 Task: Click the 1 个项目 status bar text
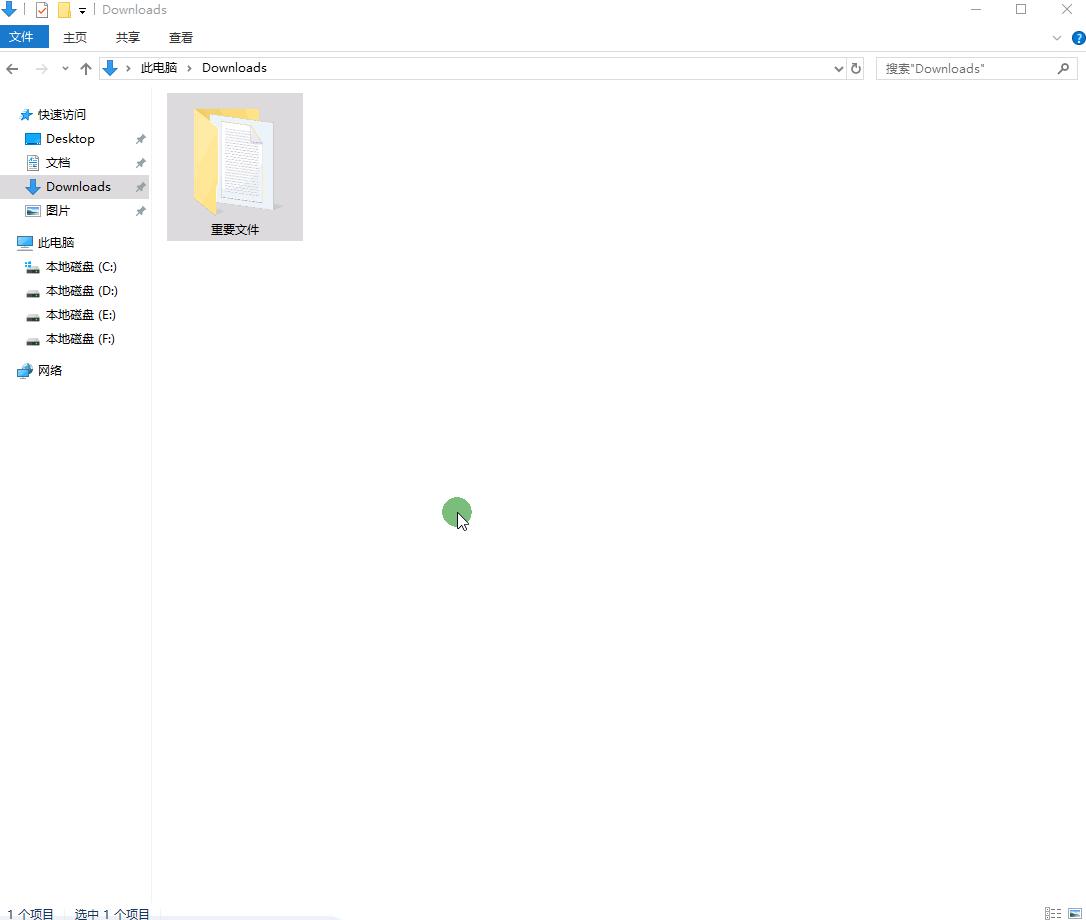click(x=30, y=914)
